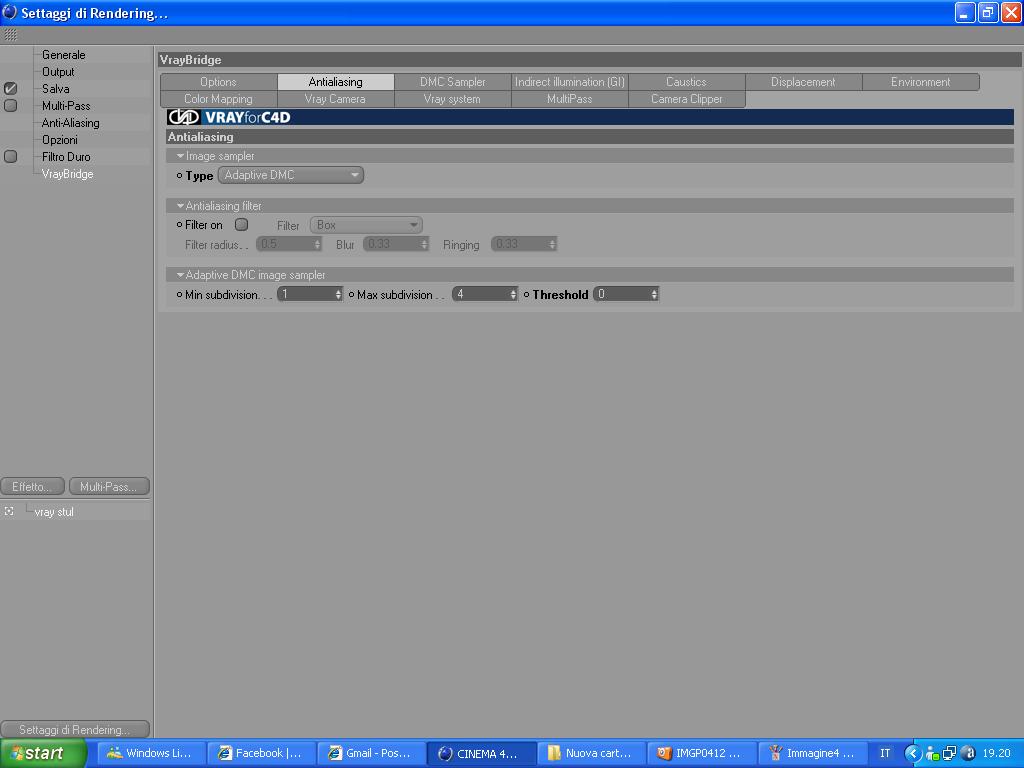Open Nuova cartella folder from taskbar
The width and height of the screenshot is (1024, 768).
click(591, 753)
